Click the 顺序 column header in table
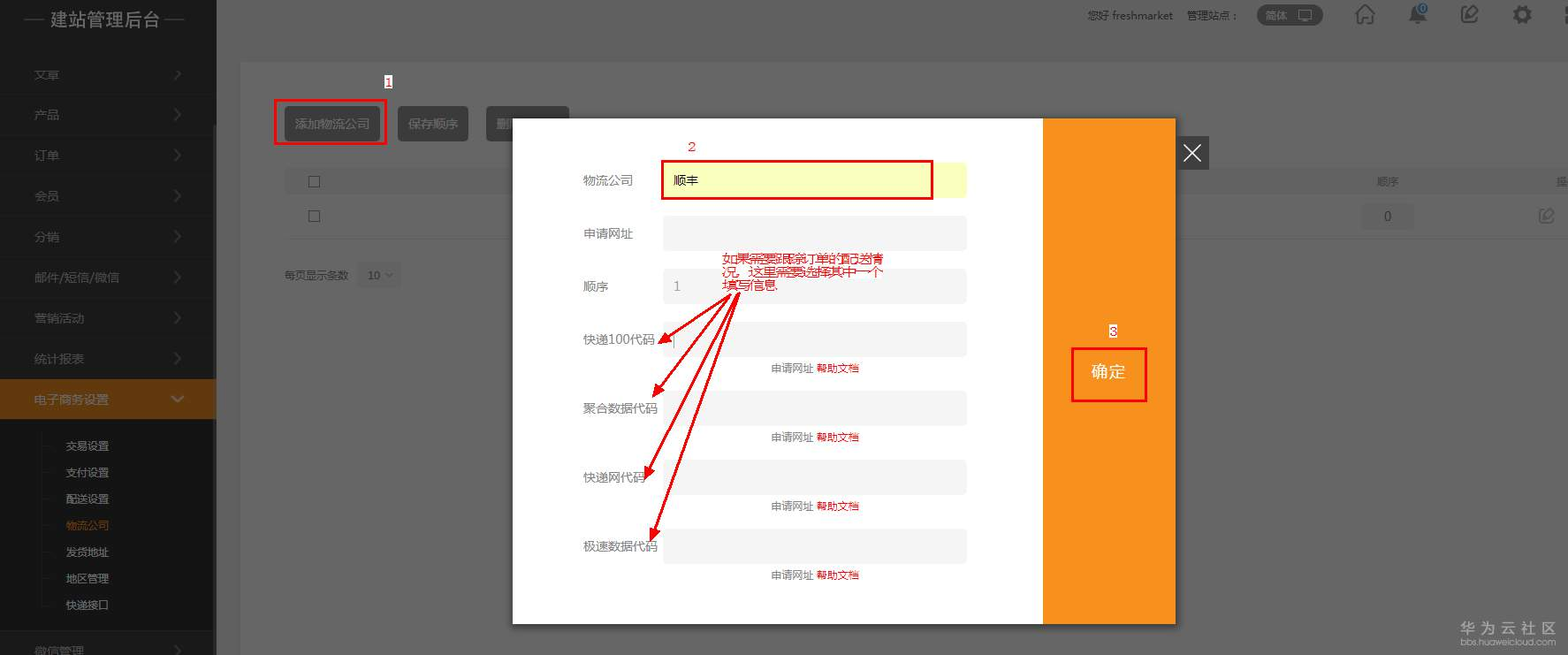This screenshot has width=1568, height=655. click(x=1387, y=182)
